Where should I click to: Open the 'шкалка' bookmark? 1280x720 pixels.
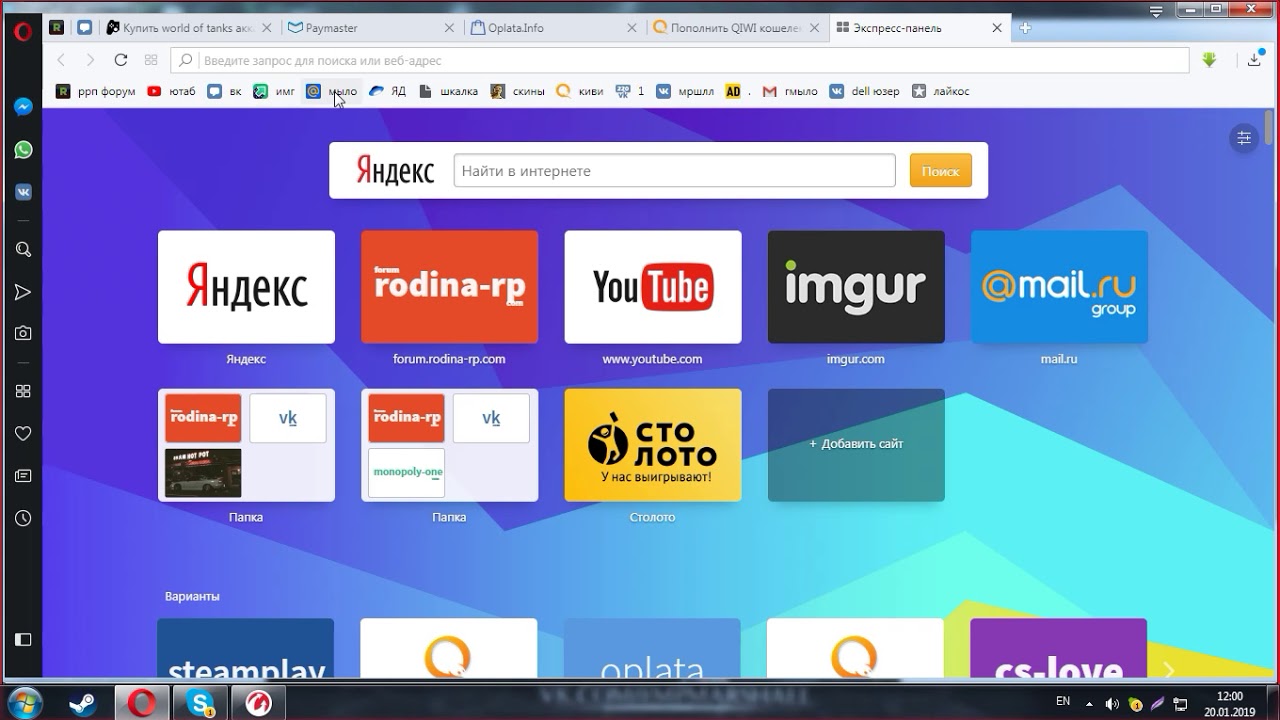tap(448, 91)
